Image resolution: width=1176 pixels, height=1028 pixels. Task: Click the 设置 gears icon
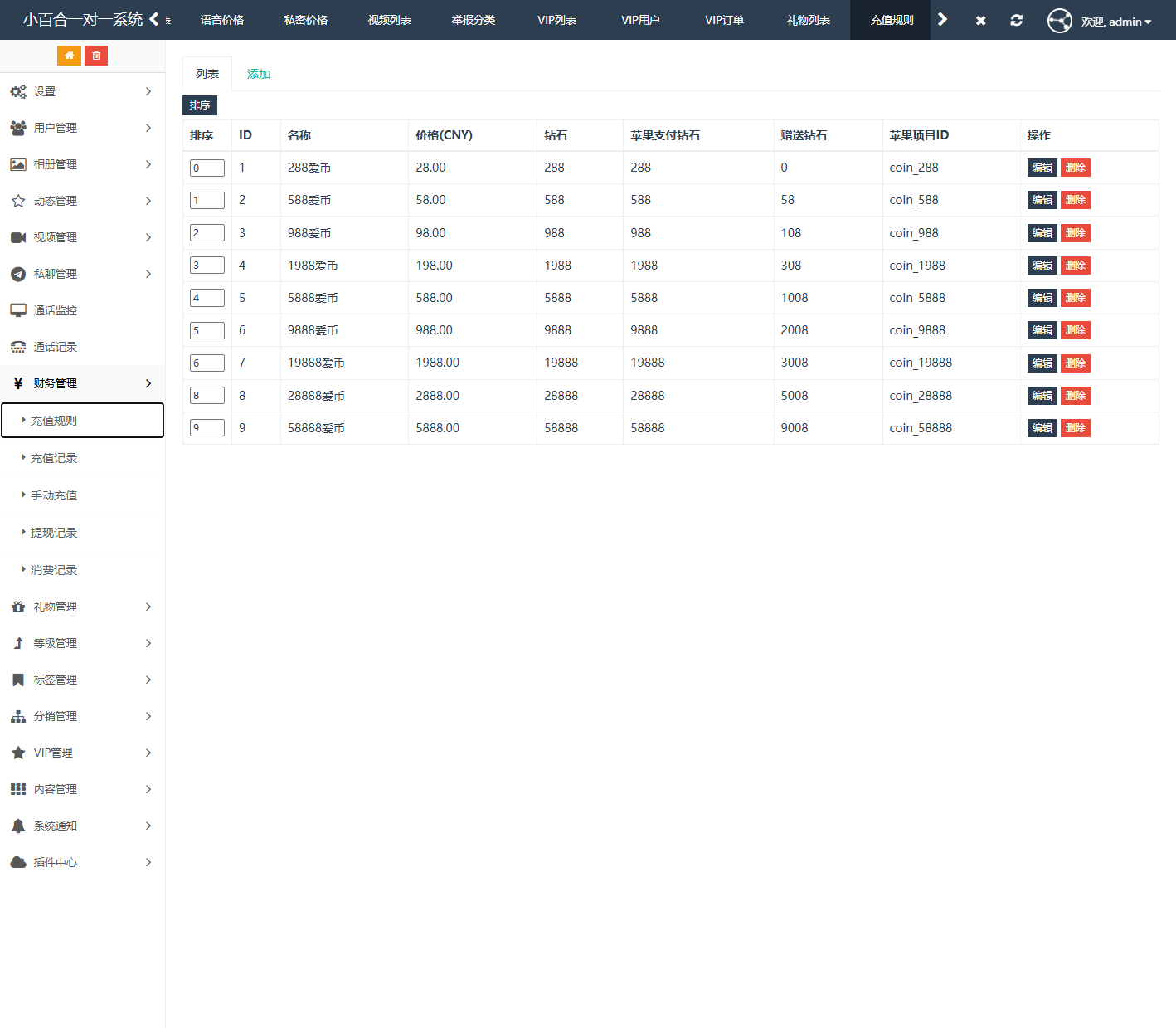[18, 91]
